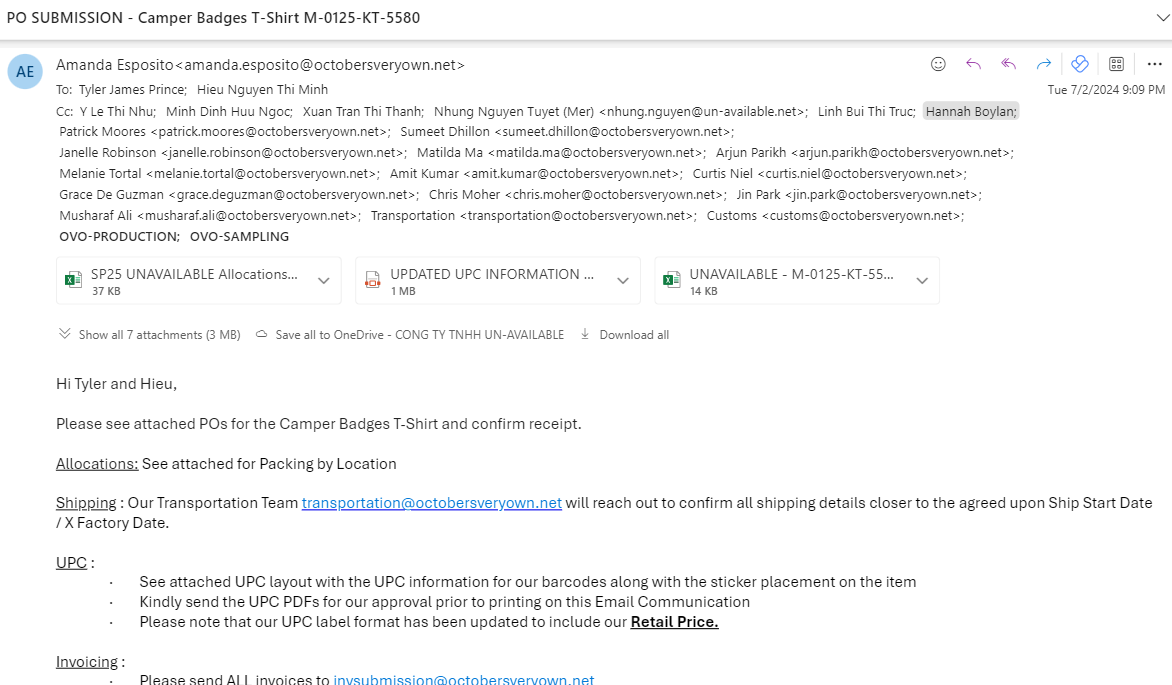Select Cc recipient Xuan Tran Thi Thanh
This screenshot has height=685, width=1172.
tap(363, 111)
